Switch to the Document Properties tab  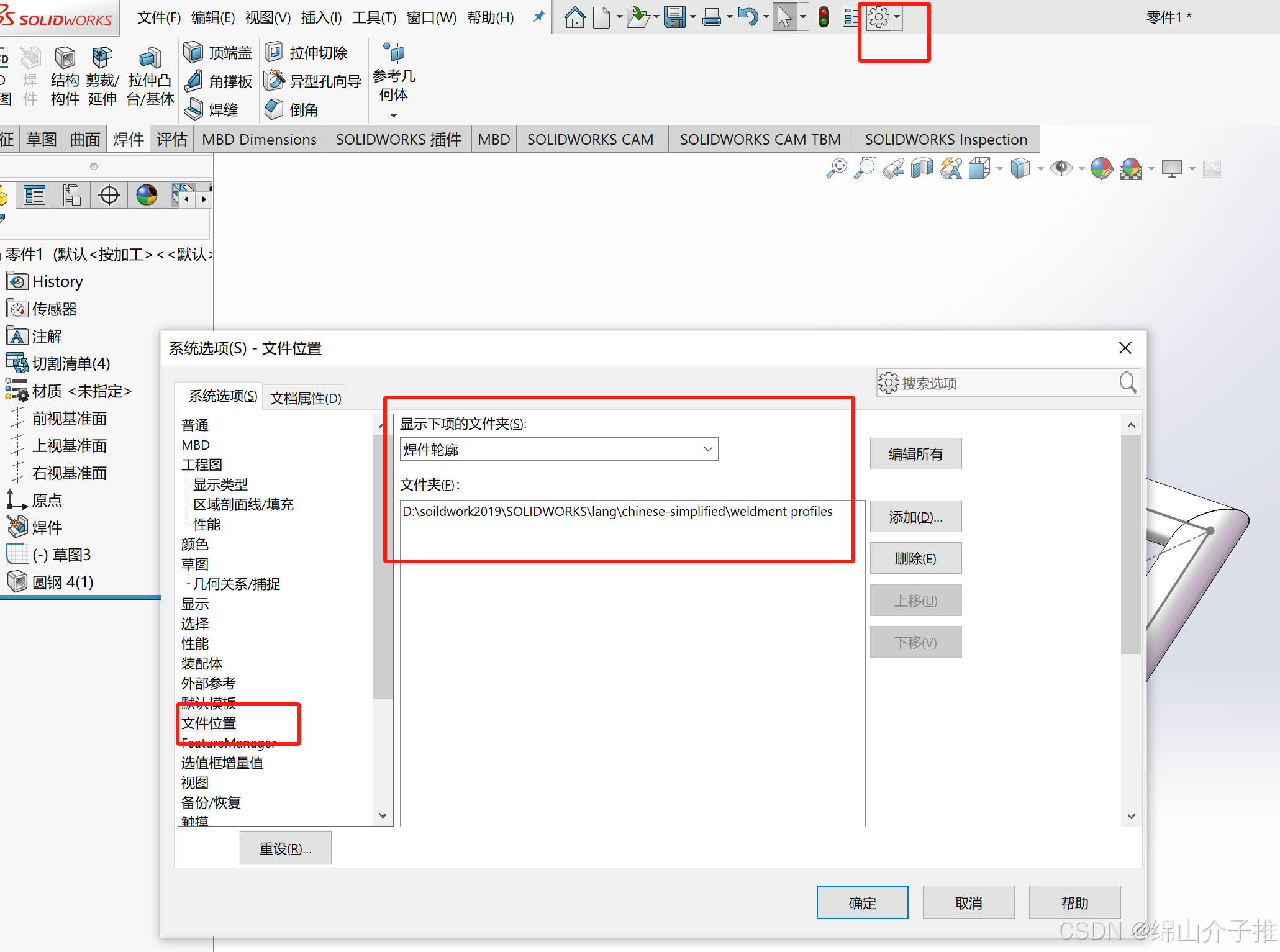(306, 398)
